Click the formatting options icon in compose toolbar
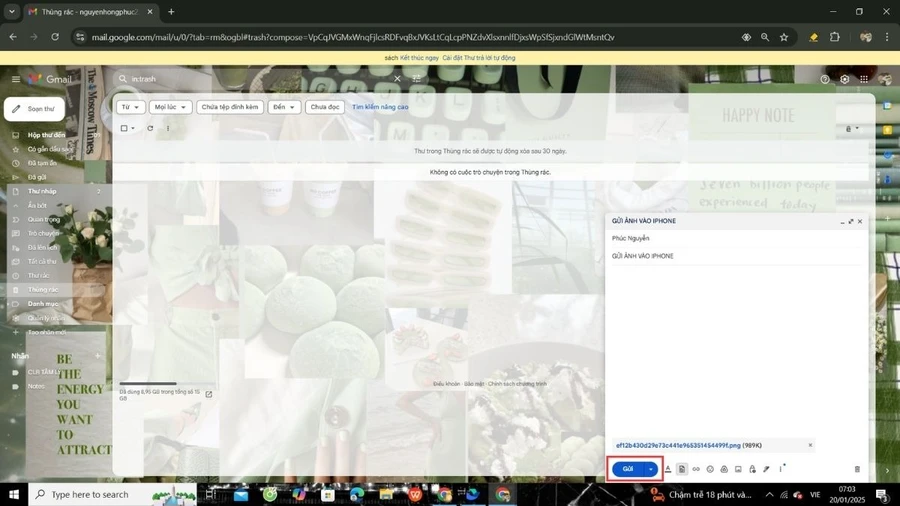 [x=668, y=469]
